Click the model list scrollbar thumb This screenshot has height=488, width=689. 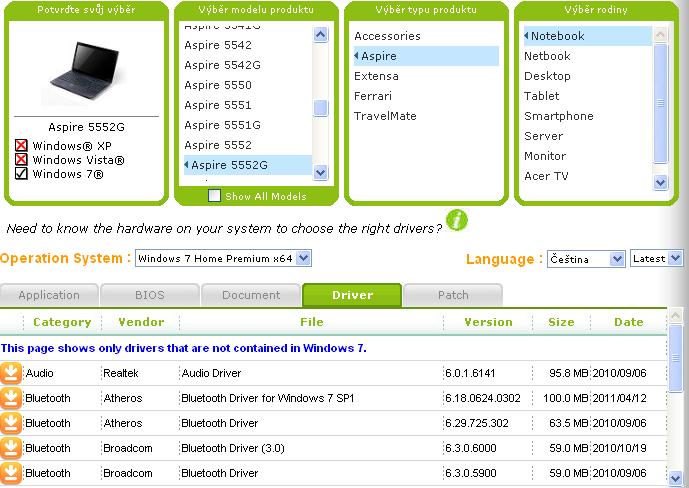[321, 108]
